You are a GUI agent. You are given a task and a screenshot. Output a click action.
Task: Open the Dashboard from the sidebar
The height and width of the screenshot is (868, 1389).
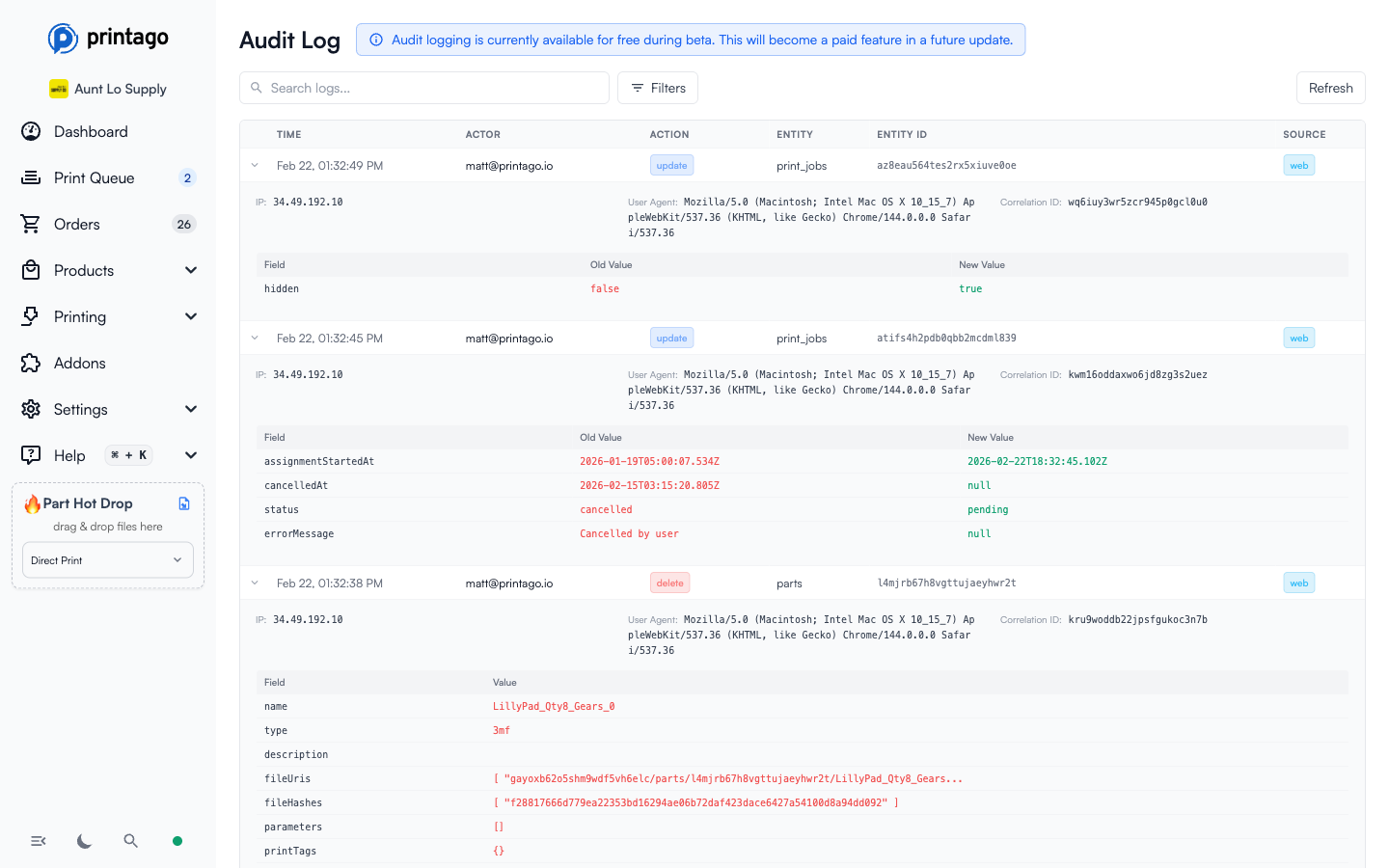[91, 131]
